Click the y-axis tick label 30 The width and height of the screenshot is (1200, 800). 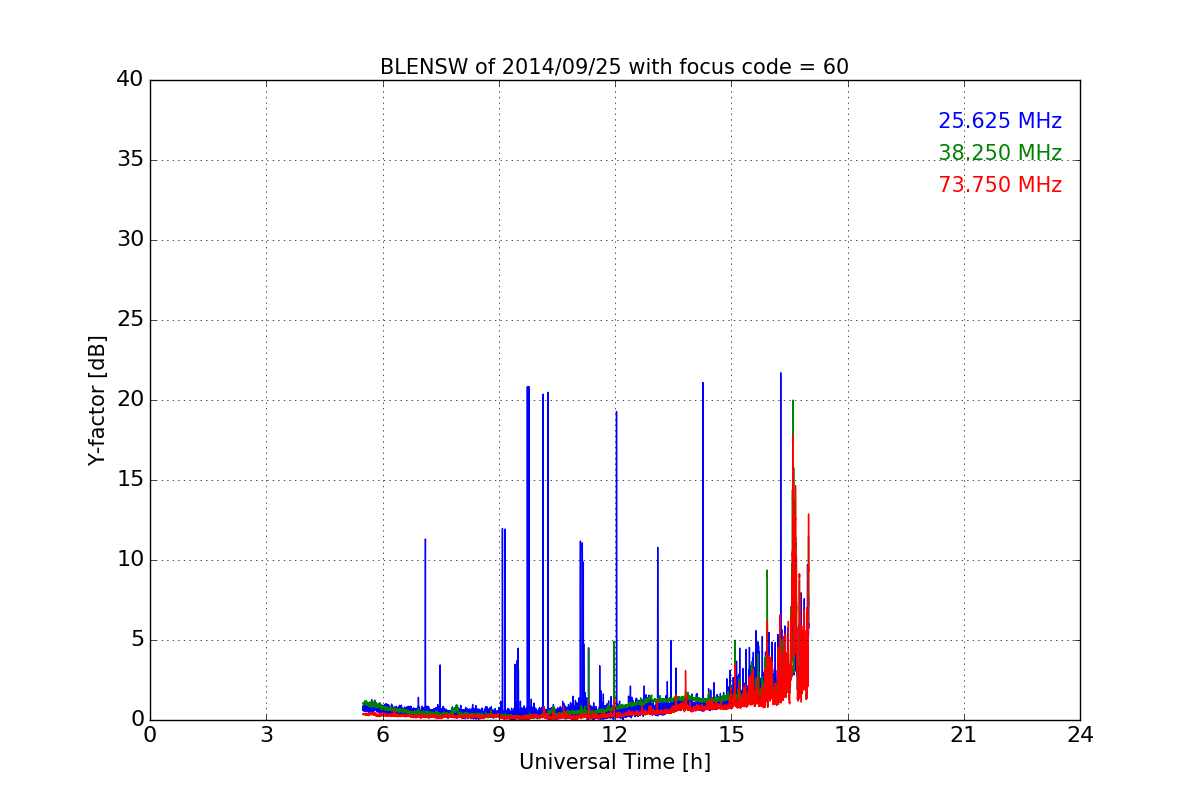point(130,240)
